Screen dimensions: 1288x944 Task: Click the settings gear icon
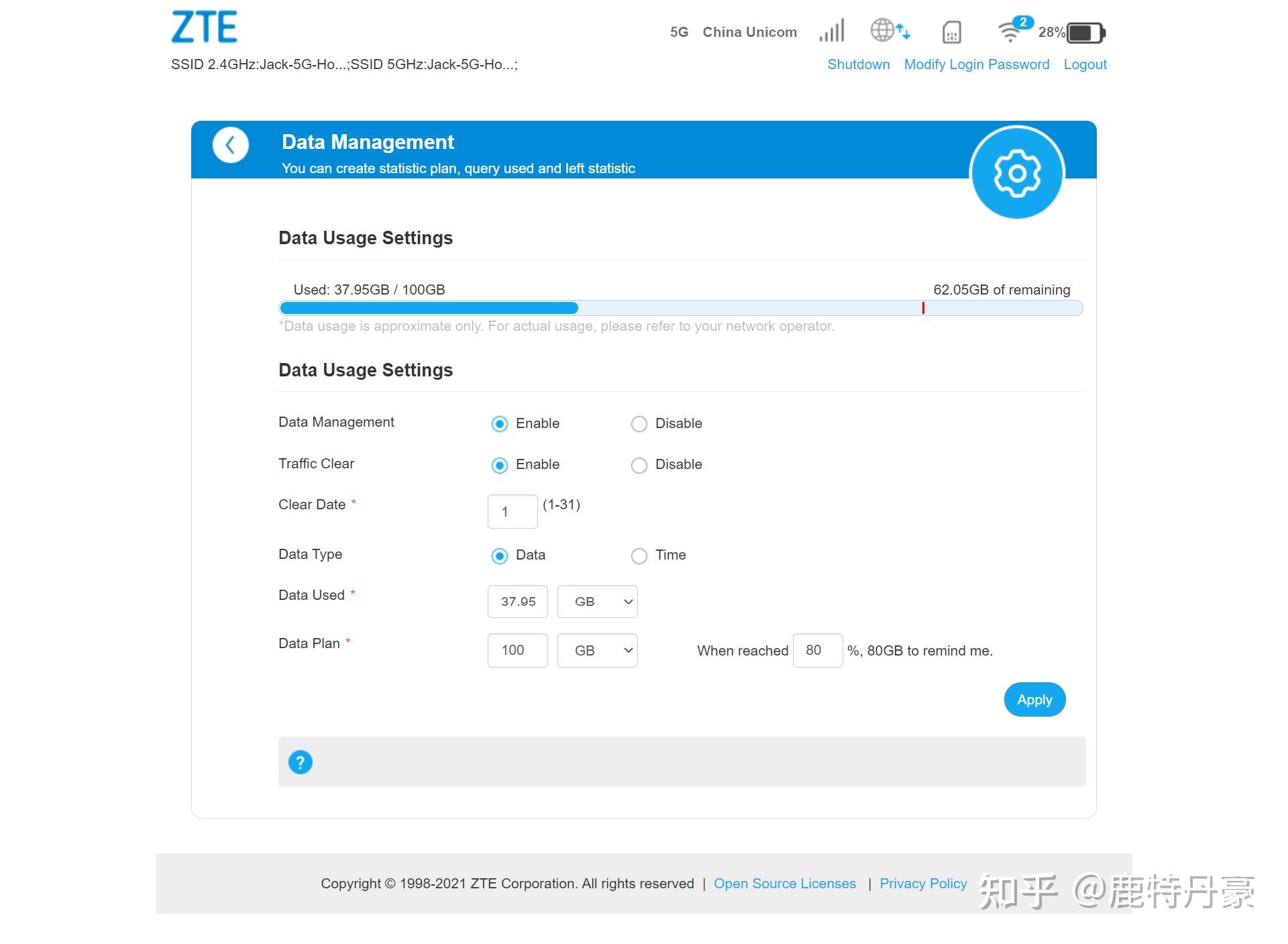pos(1017,173)
